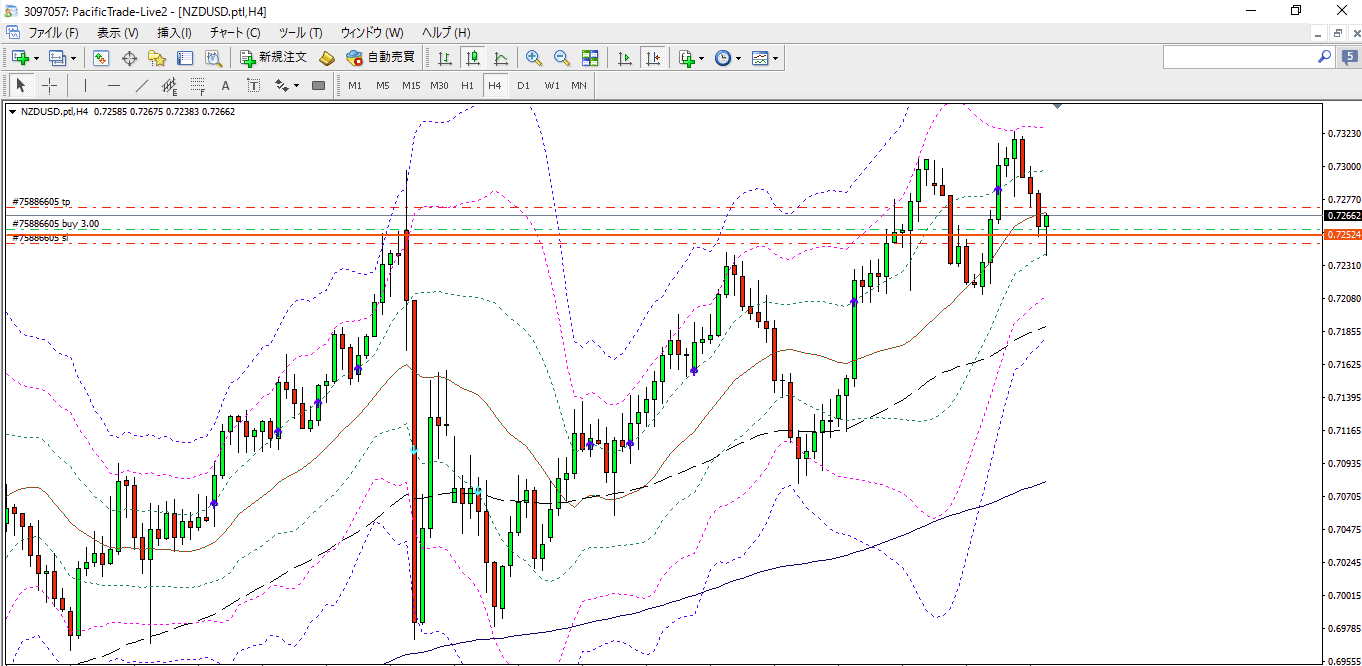Click the 新規注文 new order button
The height and width of the screenshot is (666, 1362).
pyautogui.click(x=273, y=58)
